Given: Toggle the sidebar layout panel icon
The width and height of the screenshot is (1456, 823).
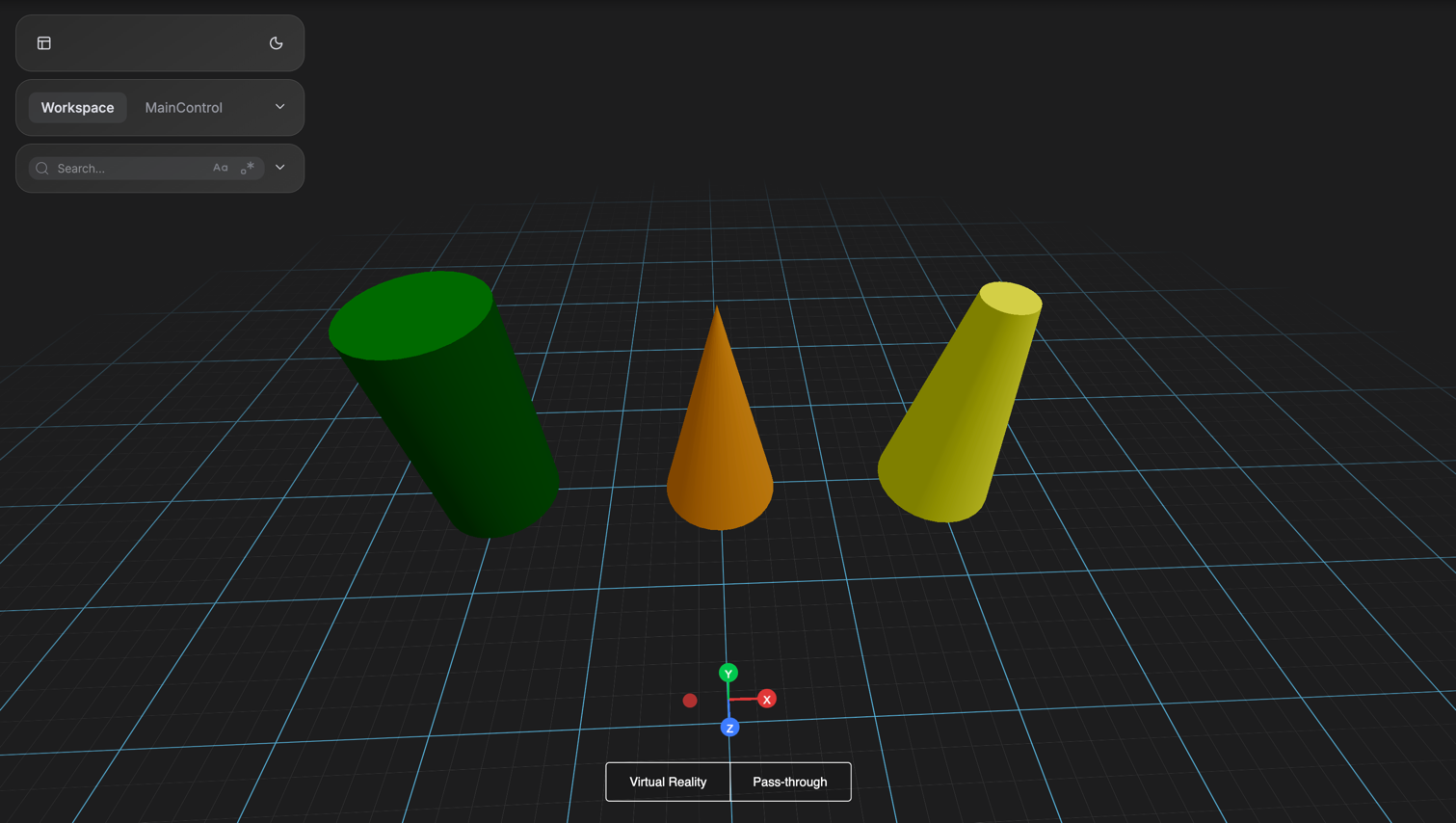Looking at the screenshot, I should tap(44, 43).
